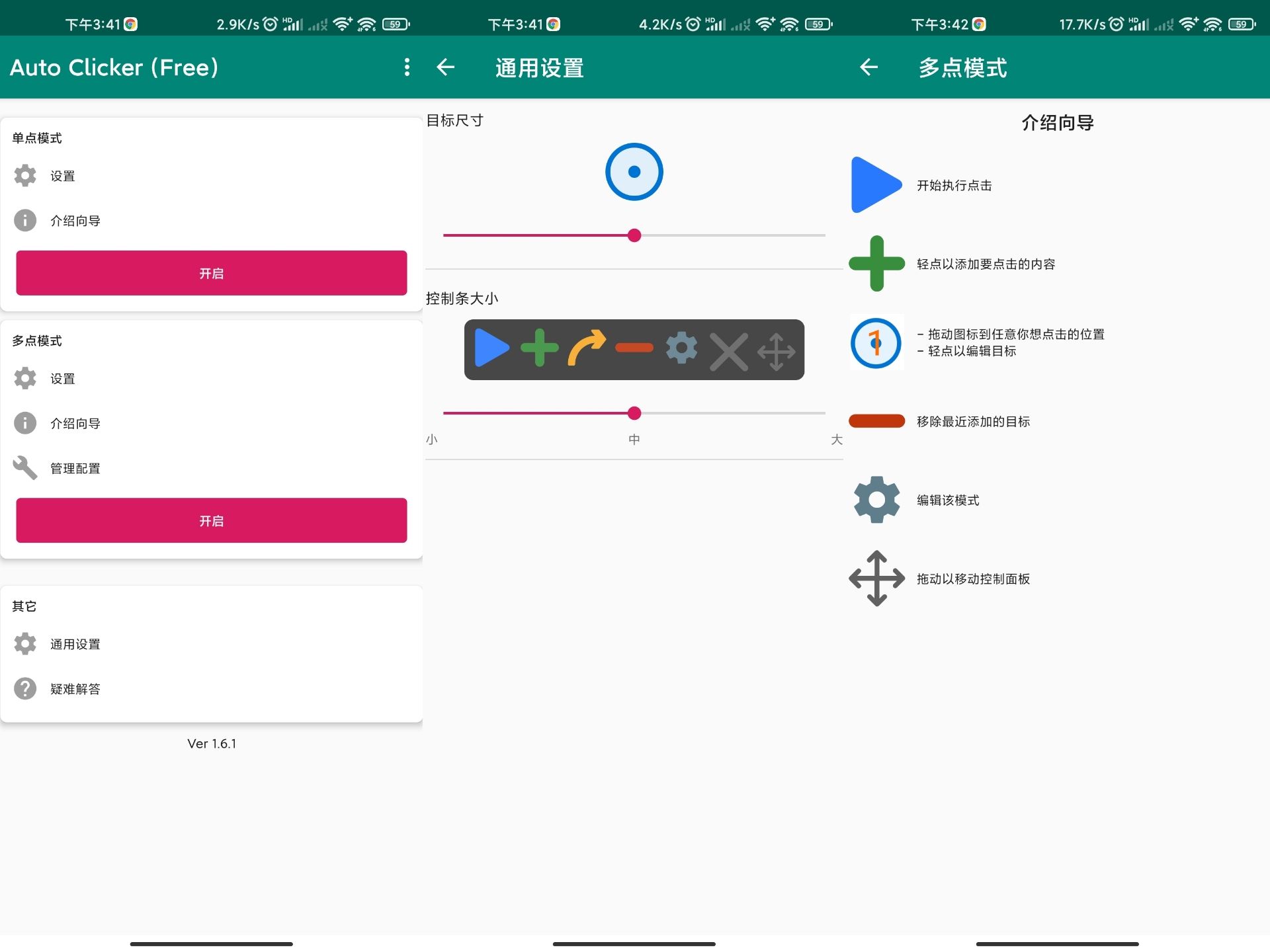Tap green plus icon in control bar preview
This screenshot has width=1270, height=952.
(540, 348)
